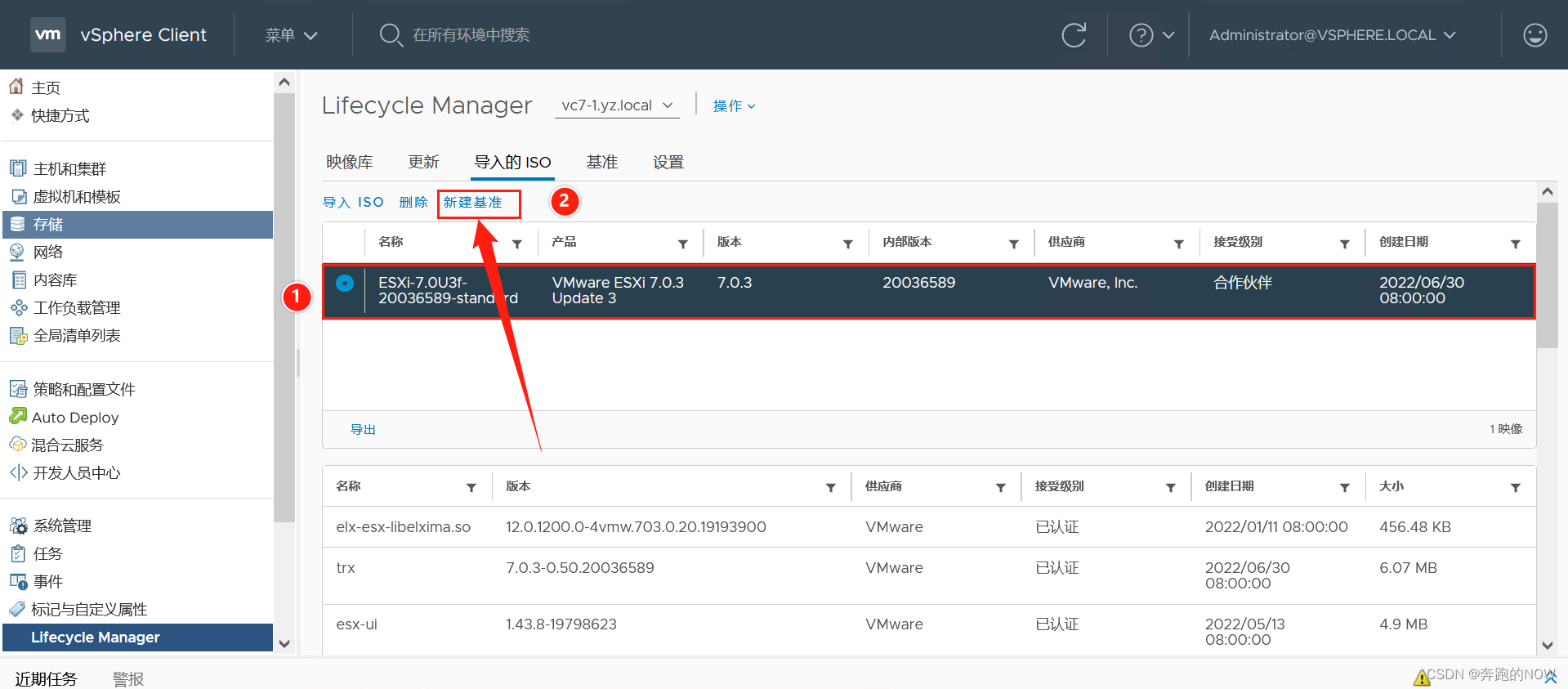Viewport: 1568px width, 689px height.
Task: Select the ESXi-7.0U3f ISO radio button
Action: (345, 283)
